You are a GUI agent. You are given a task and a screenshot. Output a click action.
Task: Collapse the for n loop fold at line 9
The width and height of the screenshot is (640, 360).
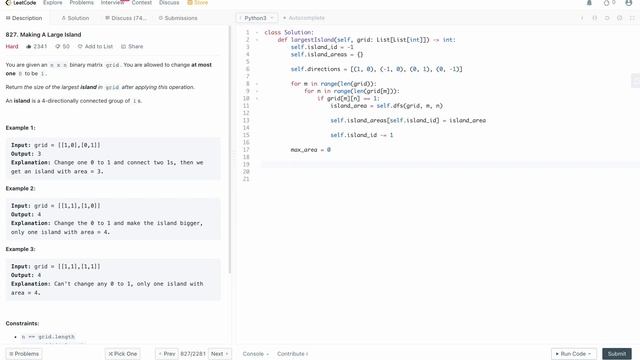[257, 91]
